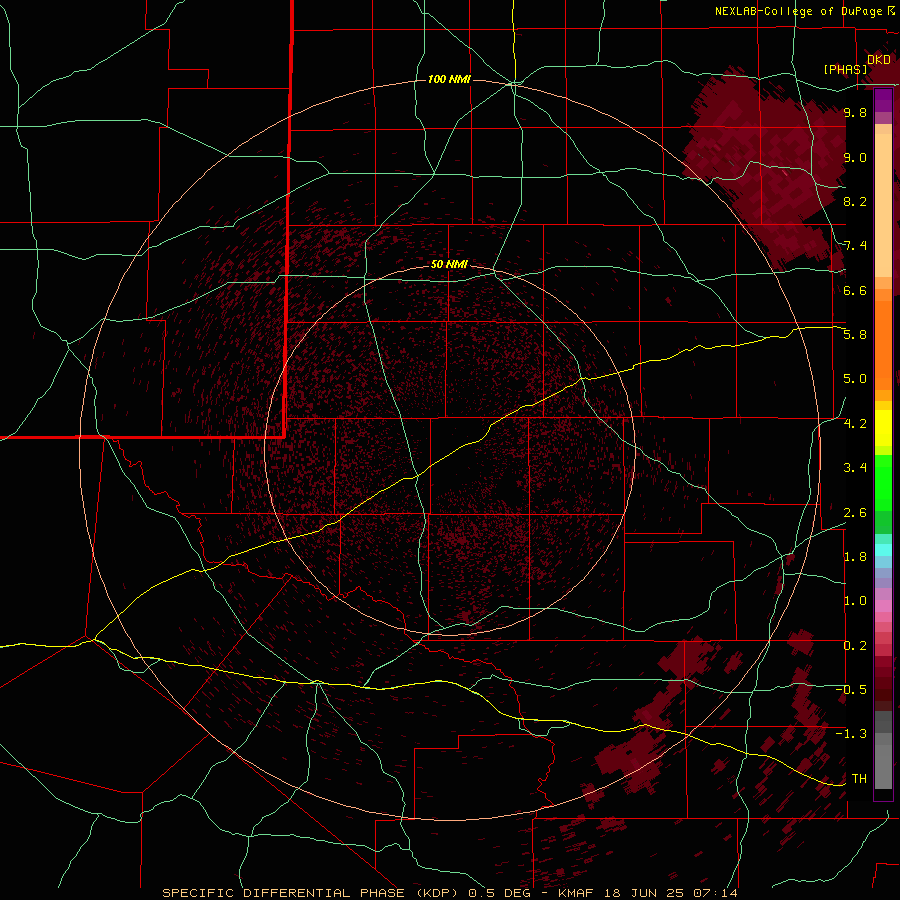Select the 9.8 value on the color scale
This screenshot has width=900, height=900.
(x=855, y=112)
